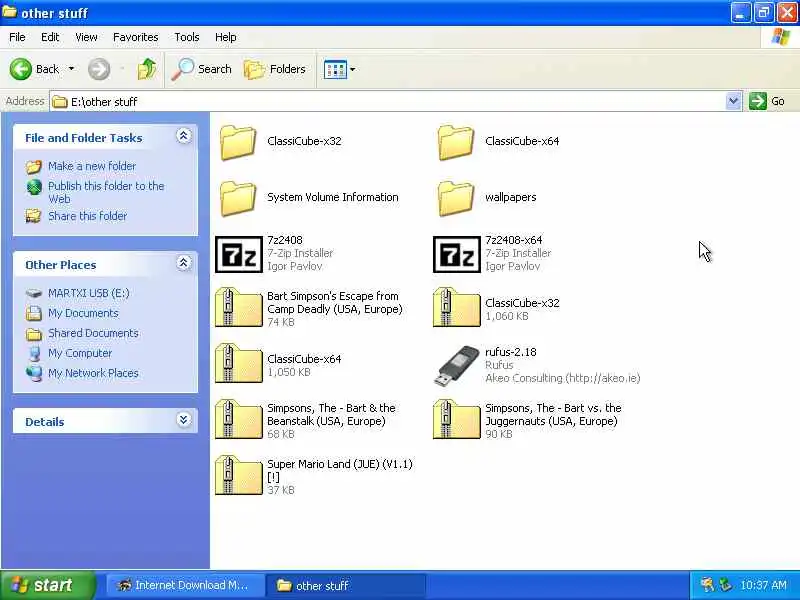Viewport: 800px width, 600px height.
Task: Click the Share this folder link
Action: pos(88,216)
